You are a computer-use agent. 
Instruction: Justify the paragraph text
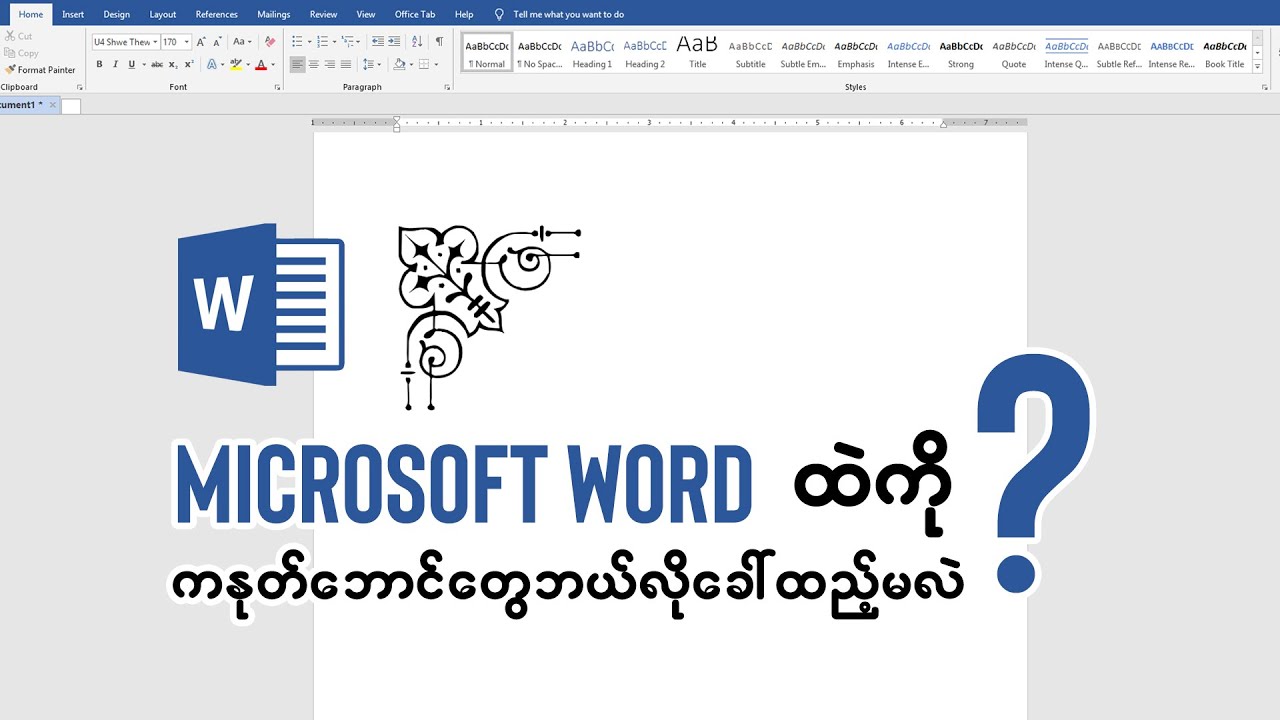click(345, 64)
